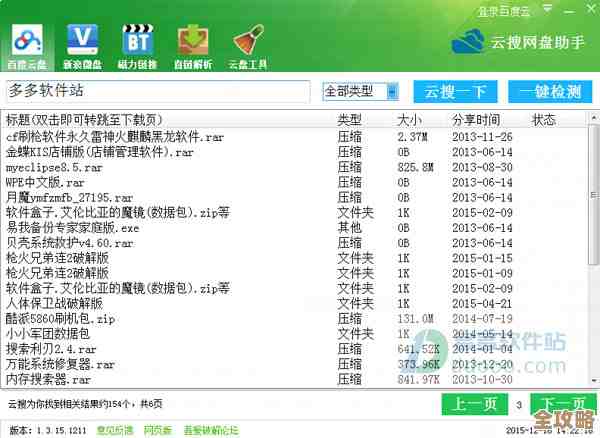The image size is (600, 438).
Task: Sort by the 分享时间 column header
Action: click(x=476, y=120)
